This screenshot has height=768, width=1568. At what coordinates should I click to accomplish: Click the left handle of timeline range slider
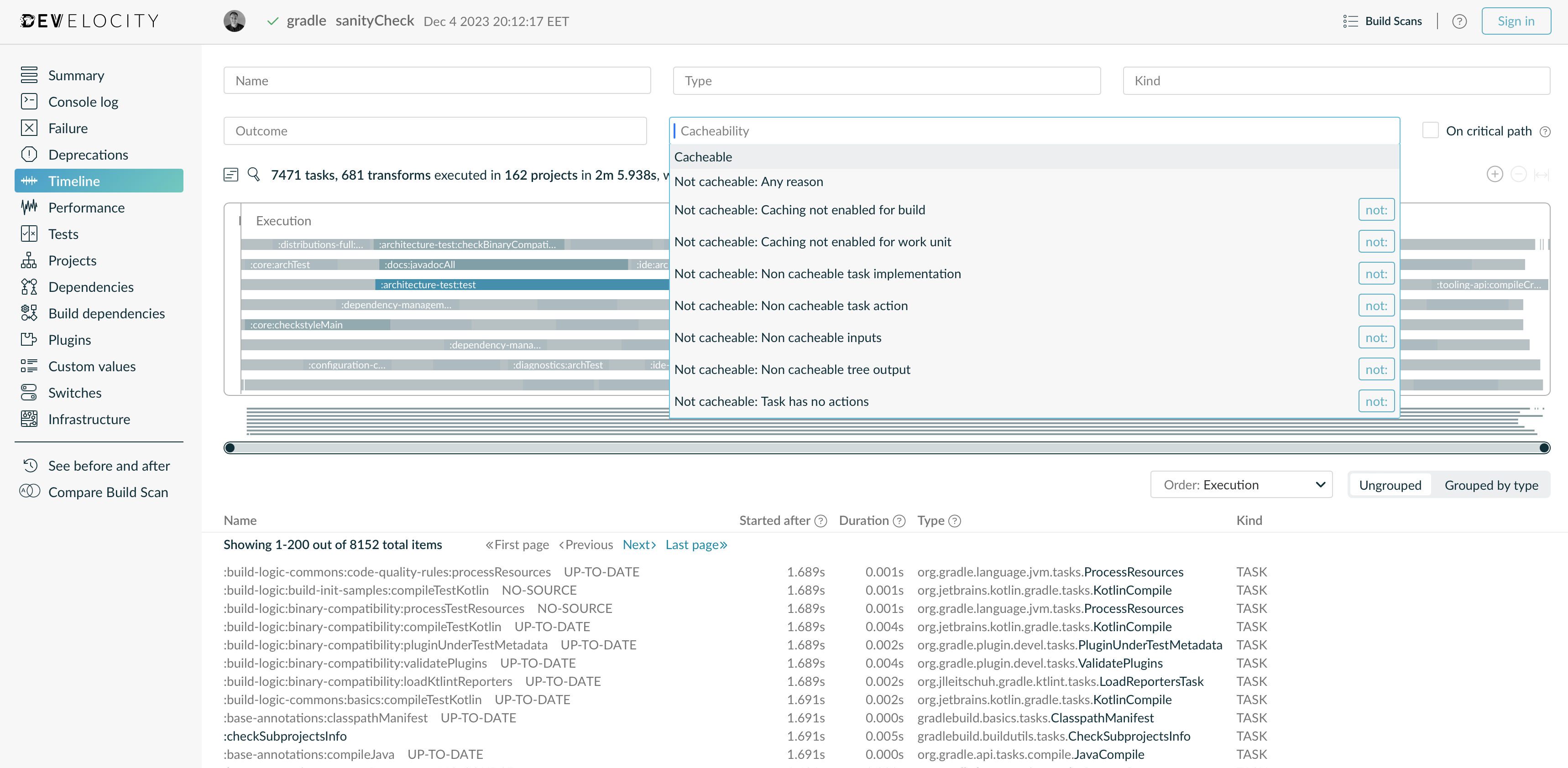click(x=230, y=448)
